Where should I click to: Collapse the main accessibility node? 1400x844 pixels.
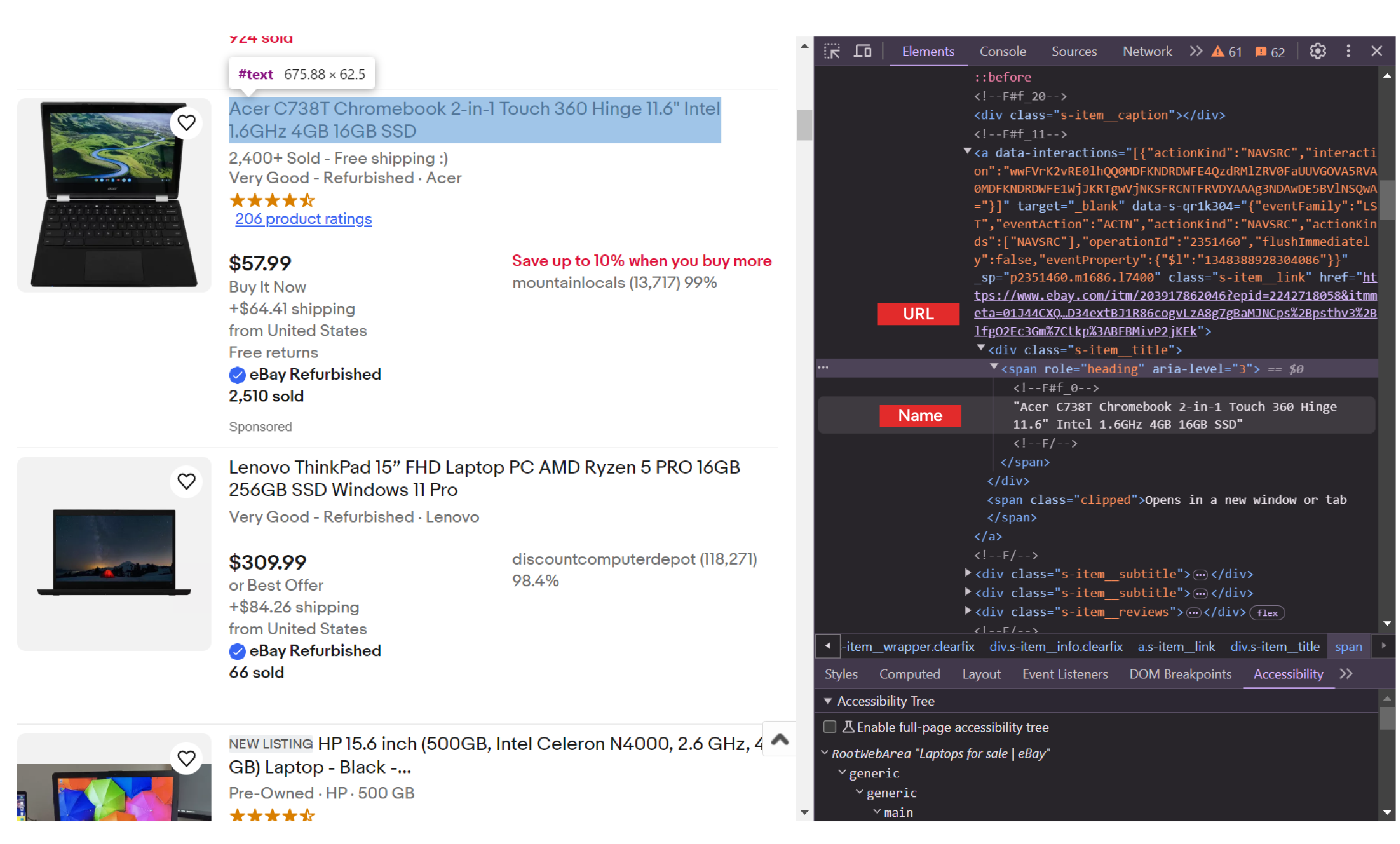[x=877, y=811]
